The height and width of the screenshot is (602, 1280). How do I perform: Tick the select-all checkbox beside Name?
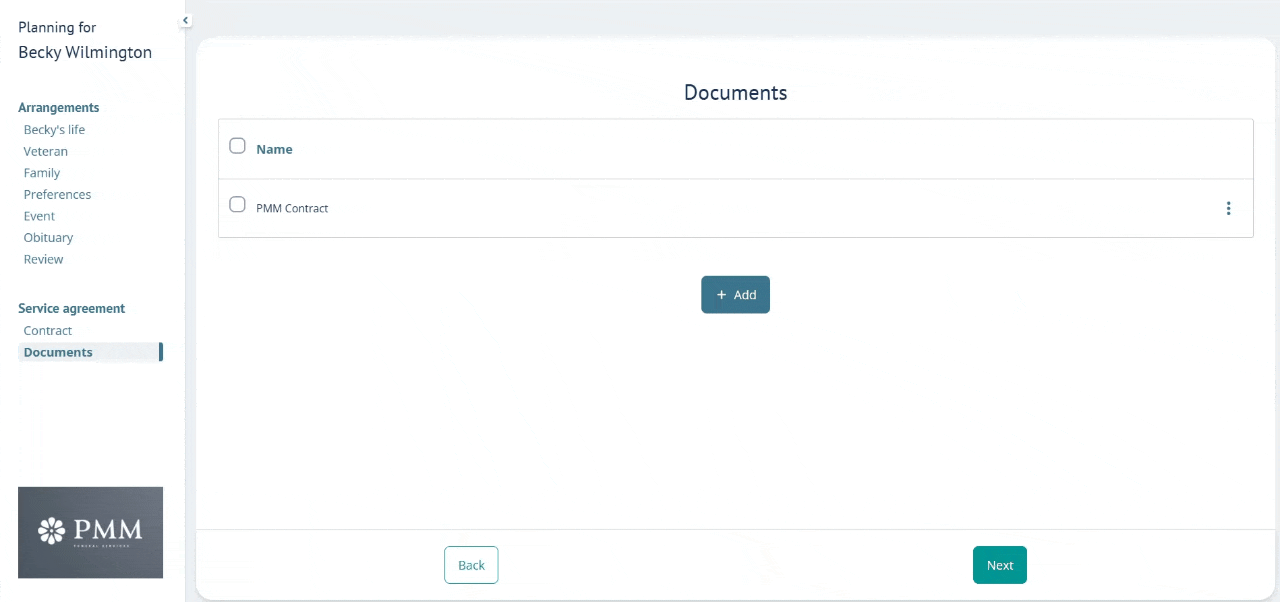(237, 146)
